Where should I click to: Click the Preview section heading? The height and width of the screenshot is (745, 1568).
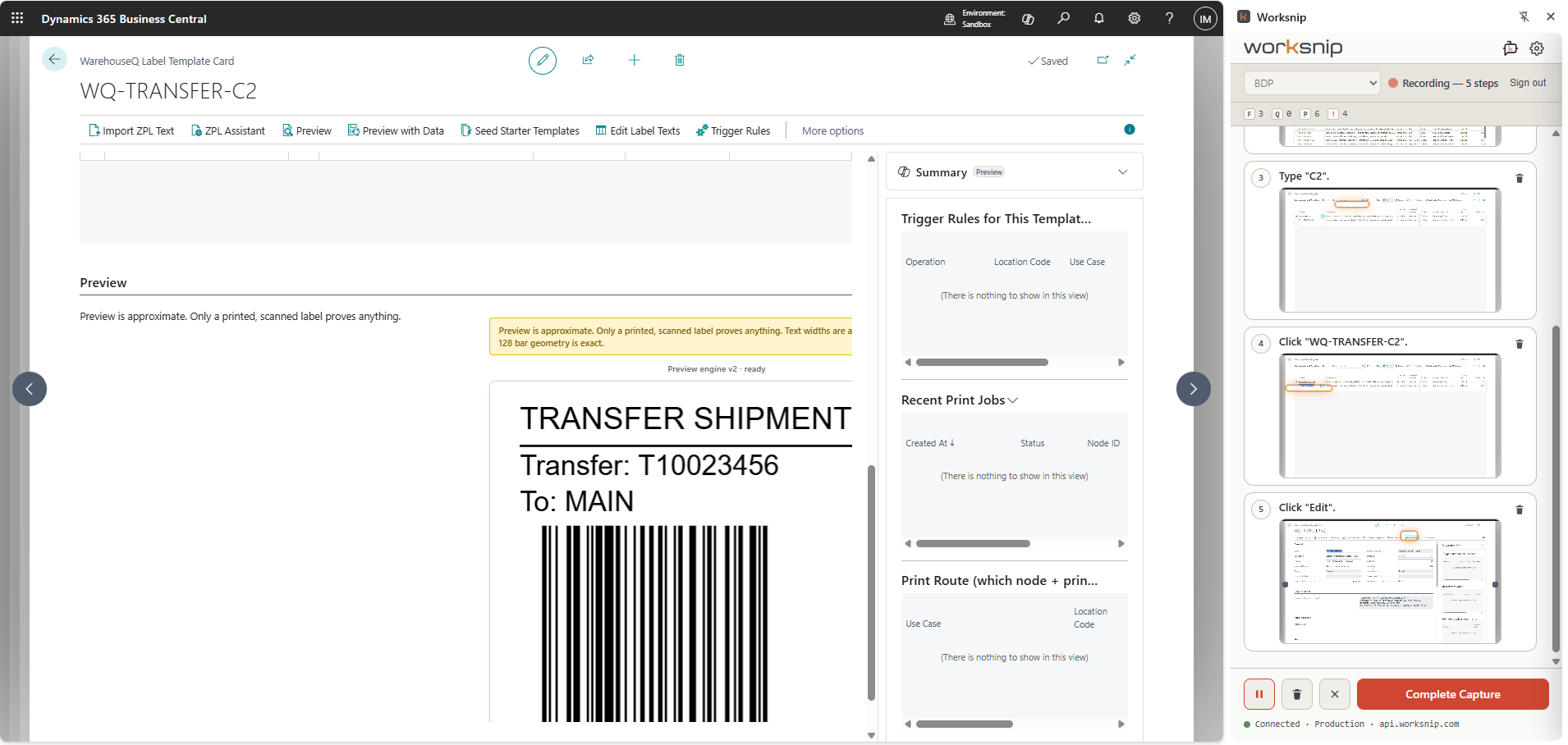(x=103, y=282)
